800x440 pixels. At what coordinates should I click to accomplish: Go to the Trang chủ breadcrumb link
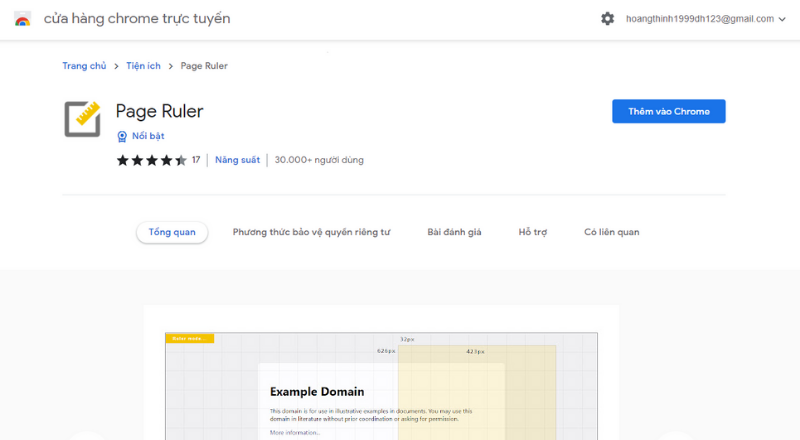[84, 66]
